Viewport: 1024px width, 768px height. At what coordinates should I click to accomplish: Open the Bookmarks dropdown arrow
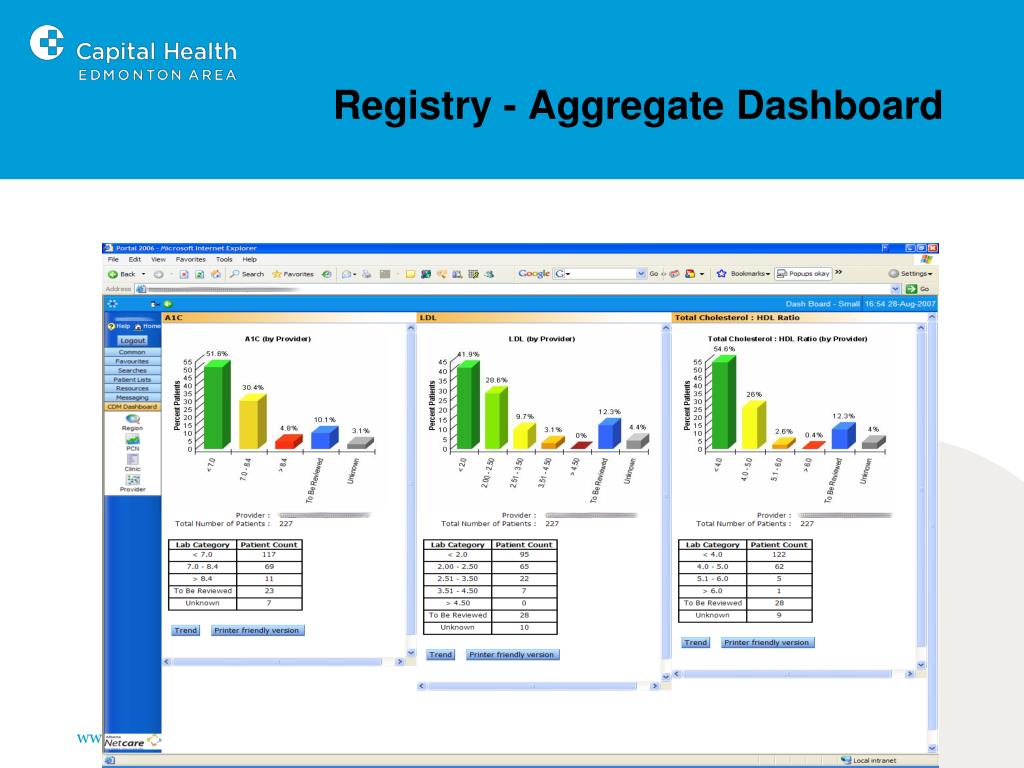[768, 274]
